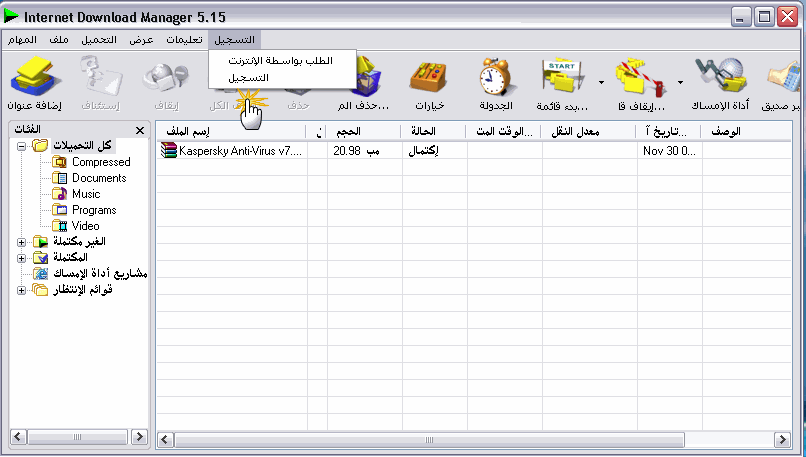Expand the Queues (قوائم الإنتظار) tree node
This screenshot has width=806, height=457.
point(21,290)
